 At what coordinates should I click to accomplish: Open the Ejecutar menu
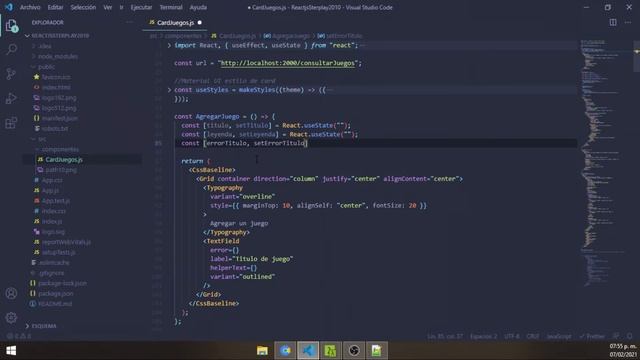click(x=141, y=7)
